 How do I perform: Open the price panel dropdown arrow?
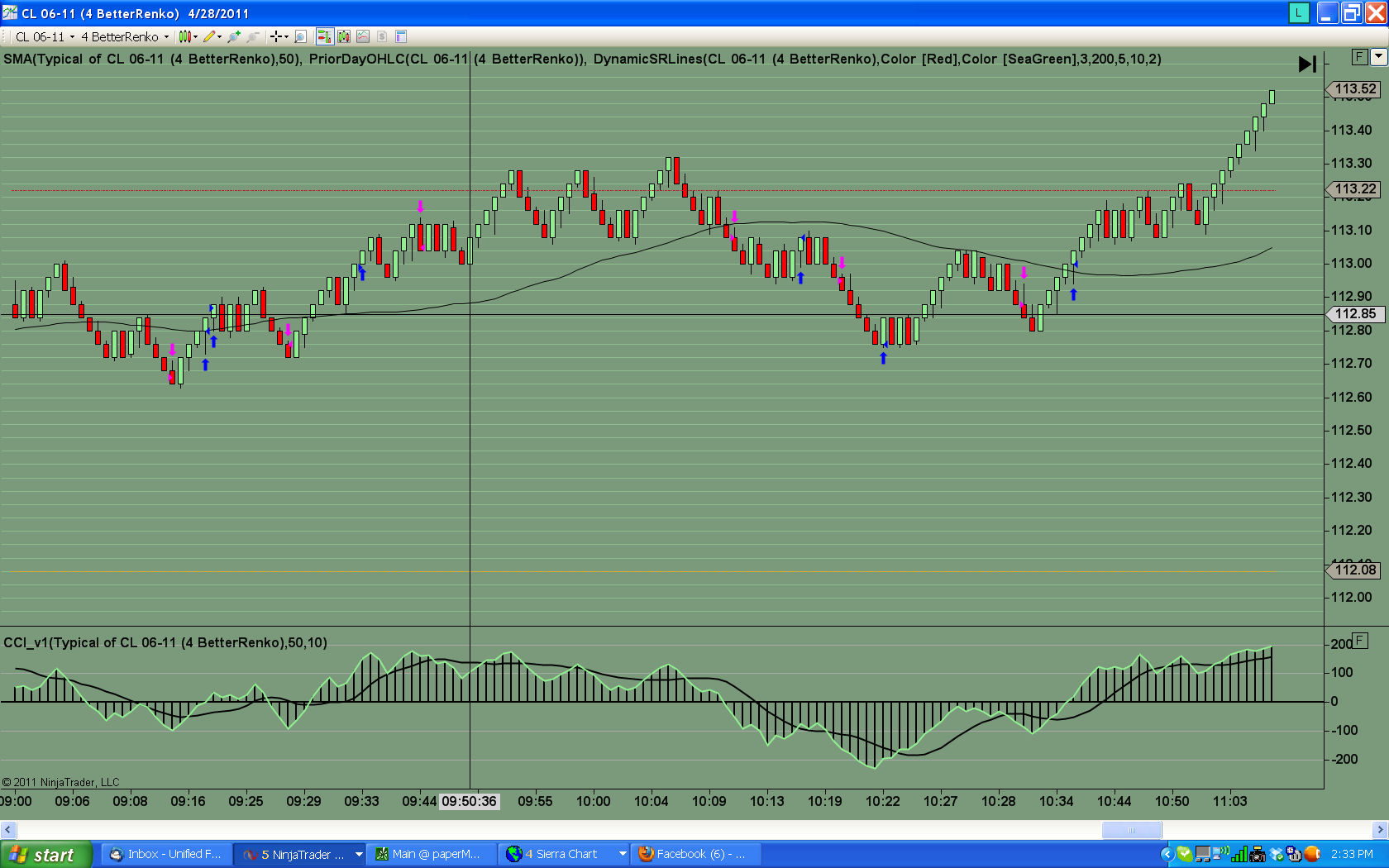pyautogui.click(x=1378, y=57)
